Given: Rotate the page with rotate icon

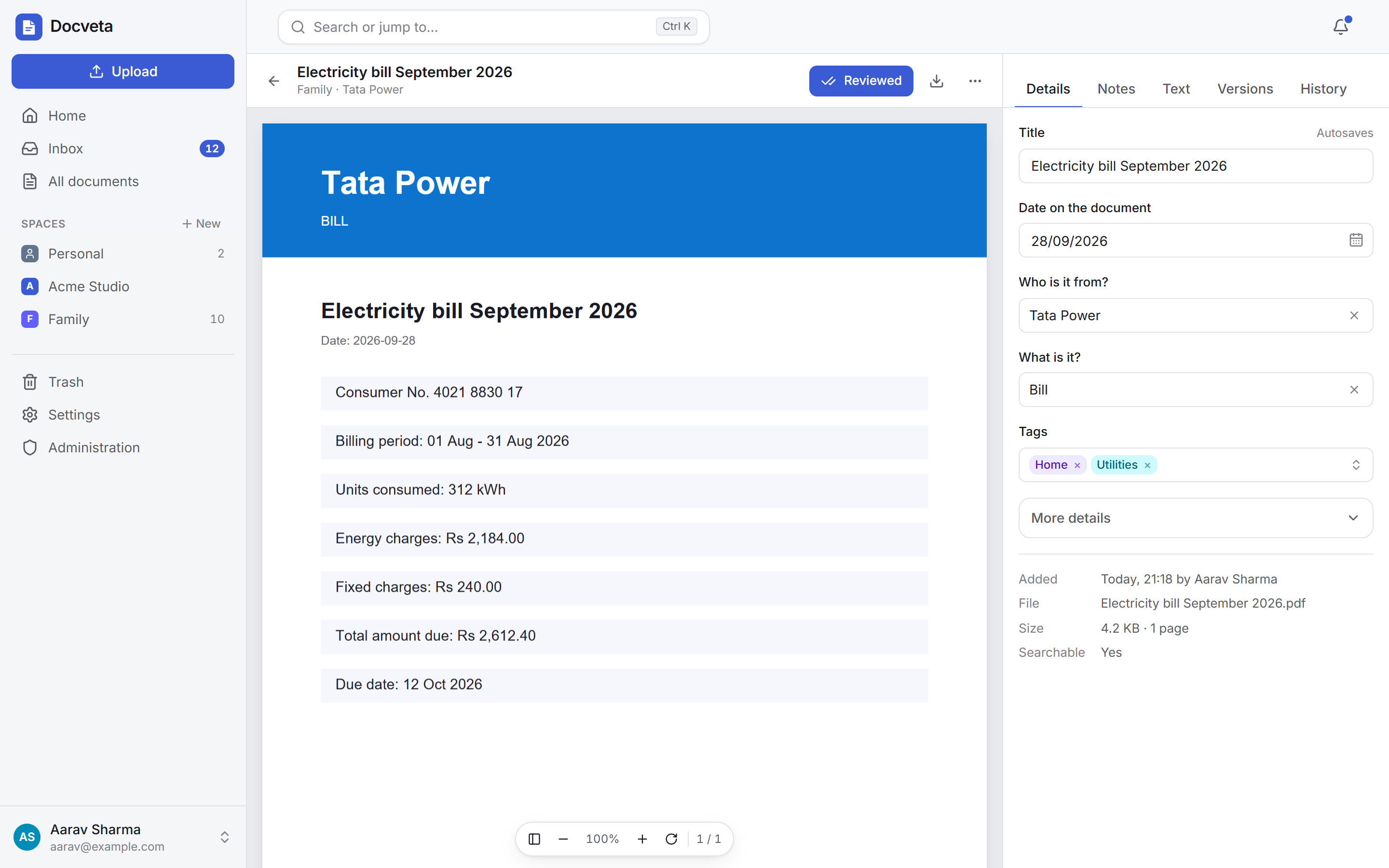Looking at the screenshot, I should pos(671,839).
